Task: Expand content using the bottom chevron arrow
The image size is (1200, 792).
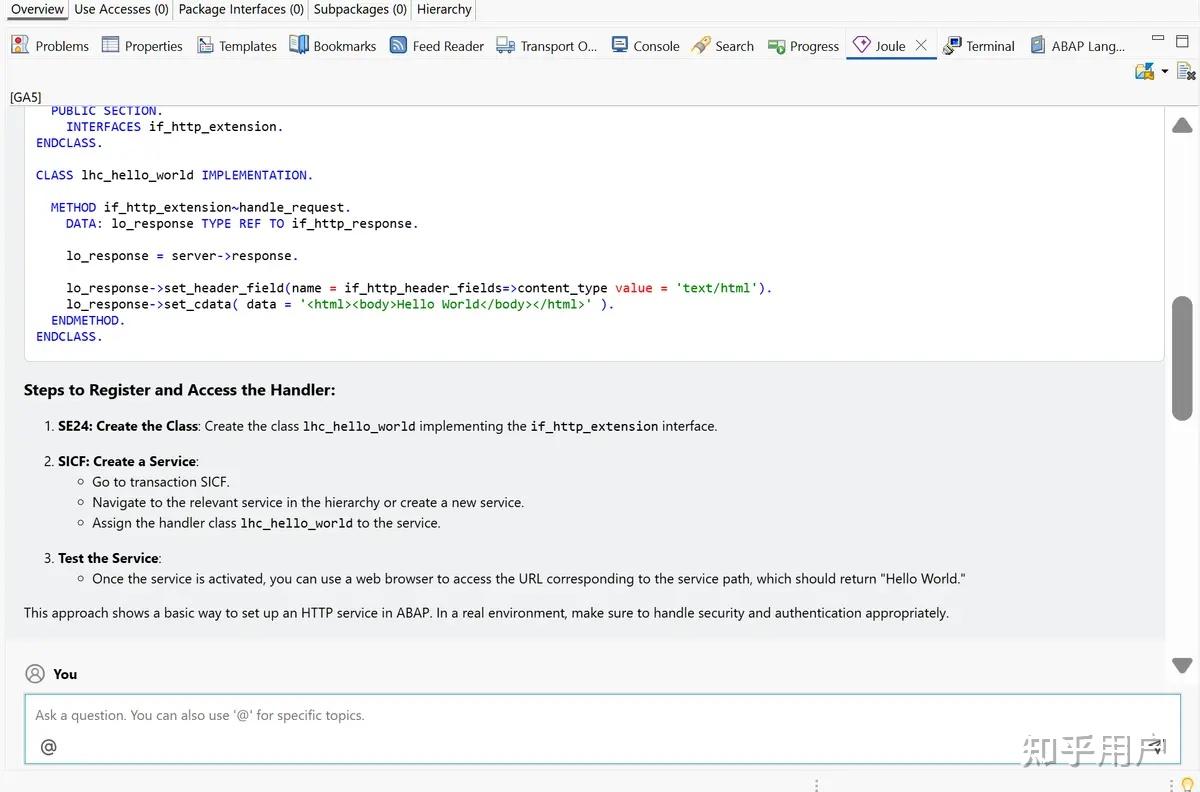Action: pyautogui.click(x=1182, y=664)
